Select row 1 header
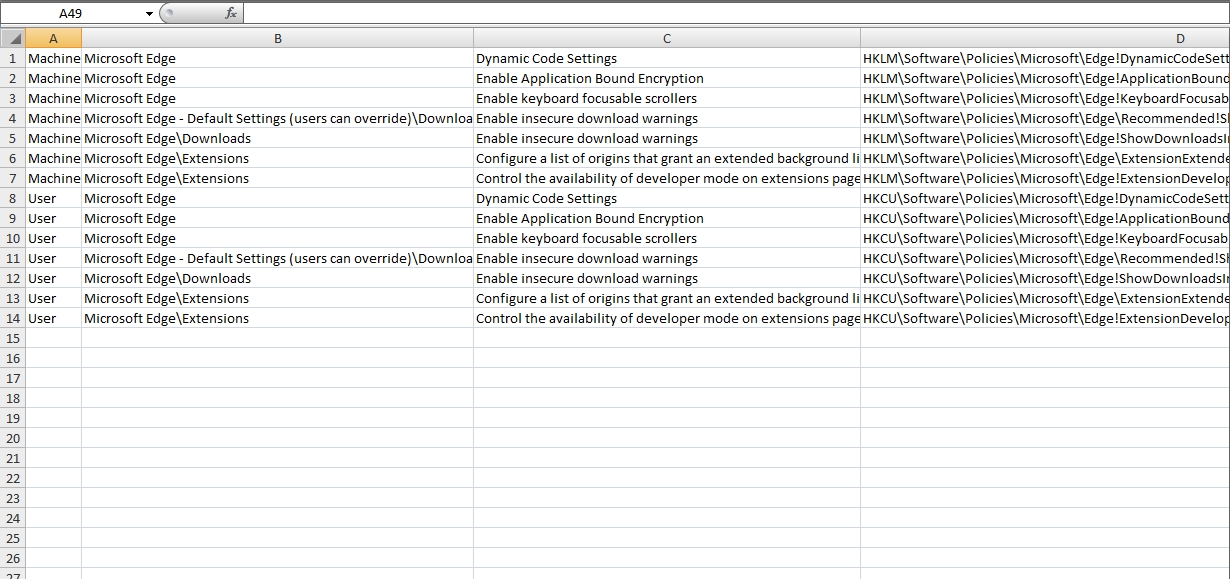 click(13, 58)
